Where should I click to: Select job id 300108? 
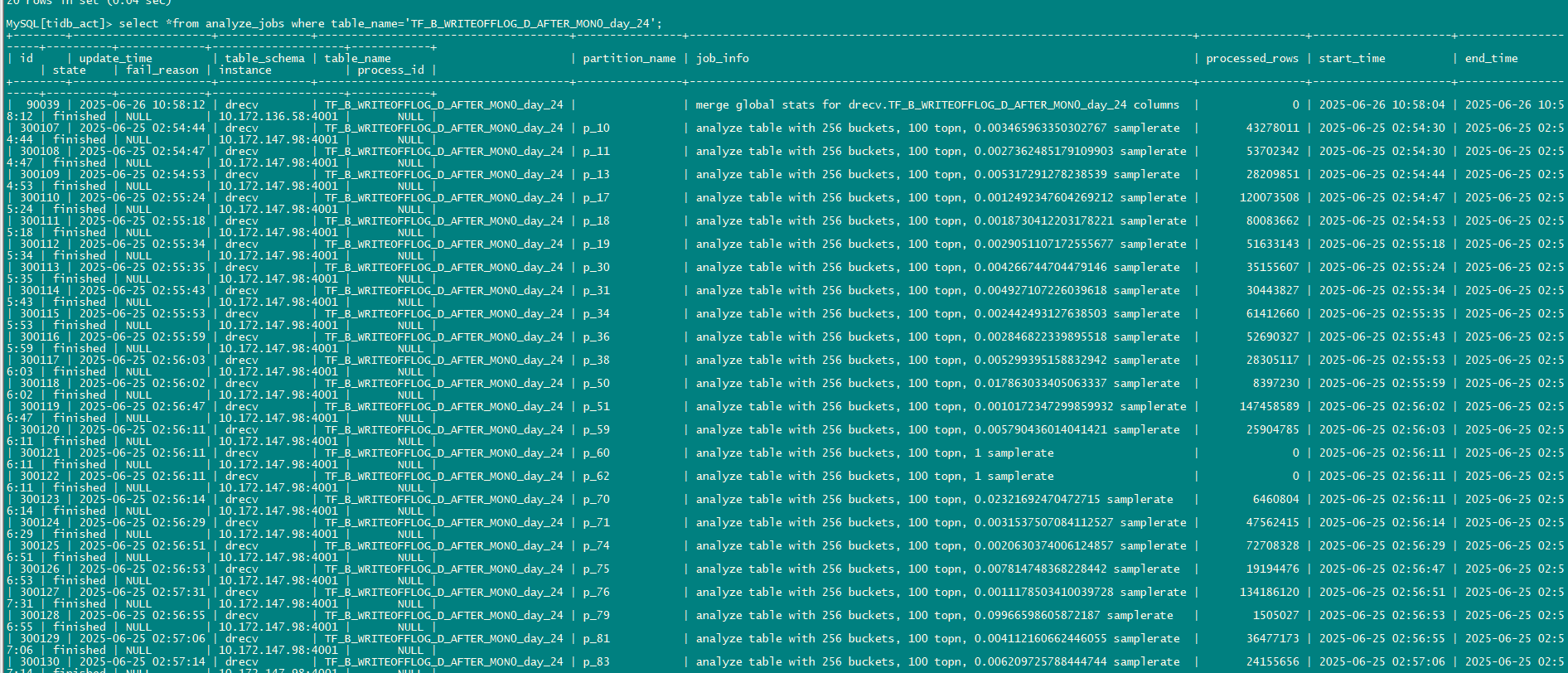pos(40,151)
